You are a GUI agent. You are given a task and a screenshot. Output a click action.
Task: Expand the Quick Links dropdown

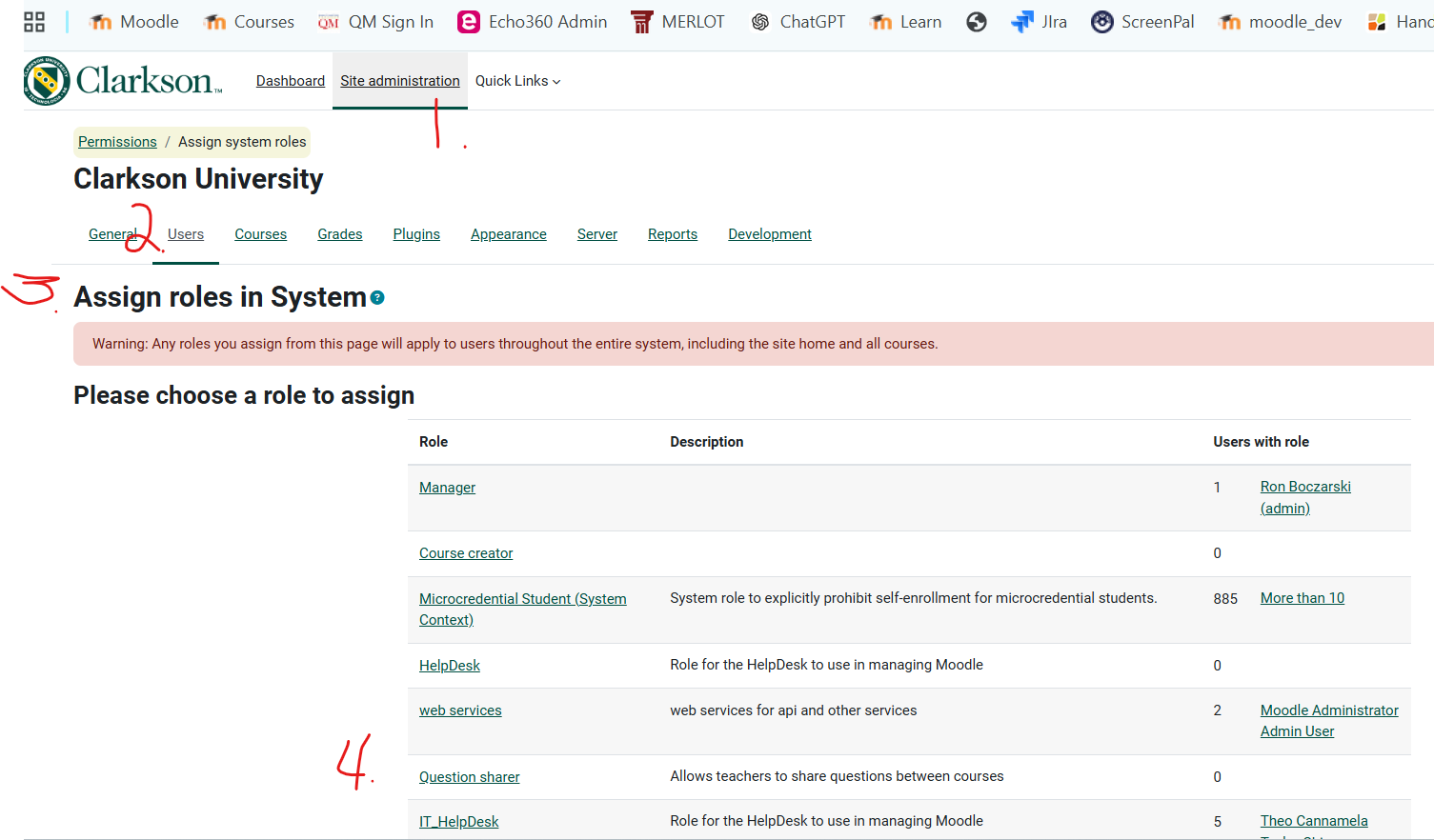click(518, 81)
